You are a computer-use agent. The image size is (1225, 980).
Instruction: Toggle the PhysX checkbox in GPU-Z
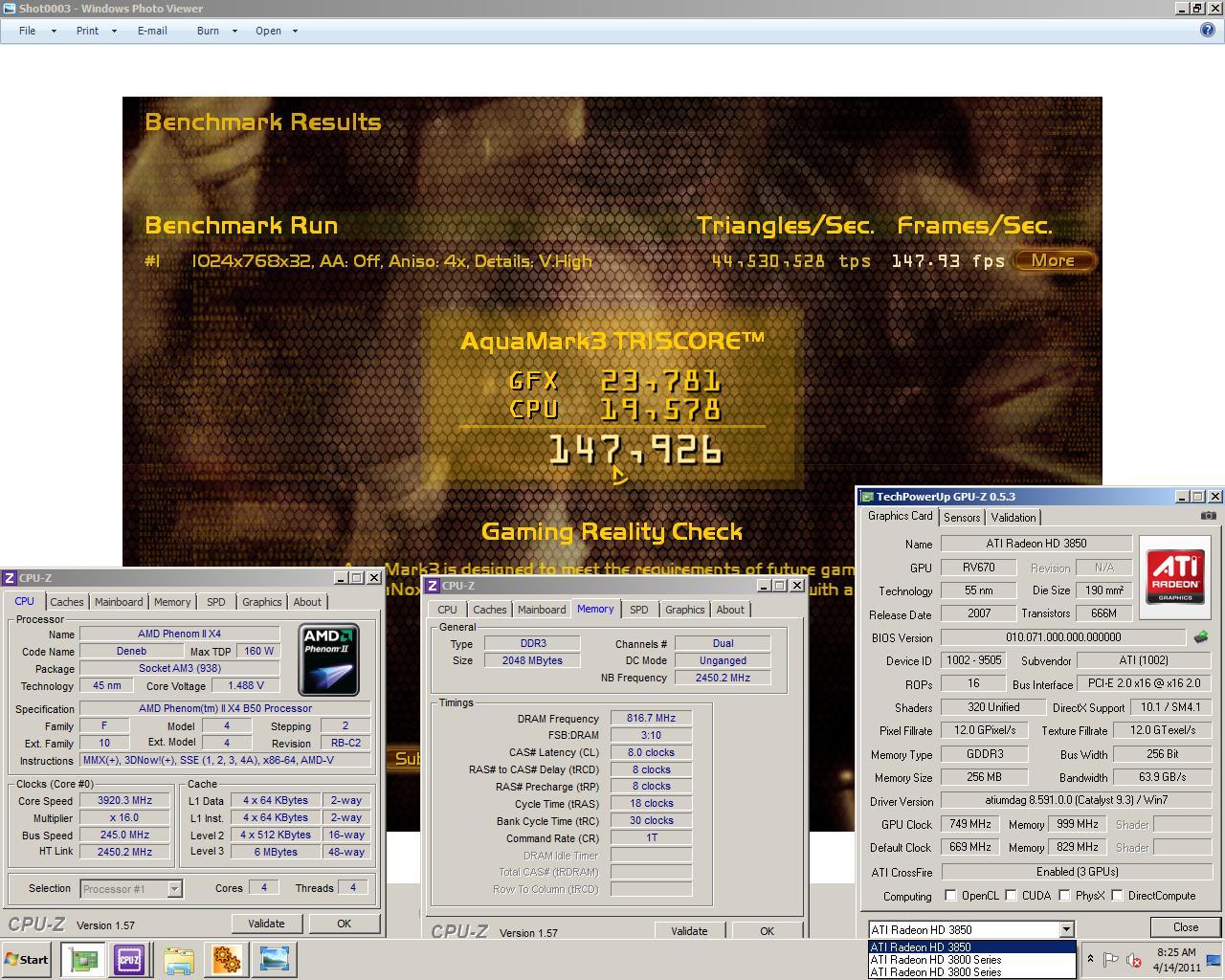(1064, 896)
